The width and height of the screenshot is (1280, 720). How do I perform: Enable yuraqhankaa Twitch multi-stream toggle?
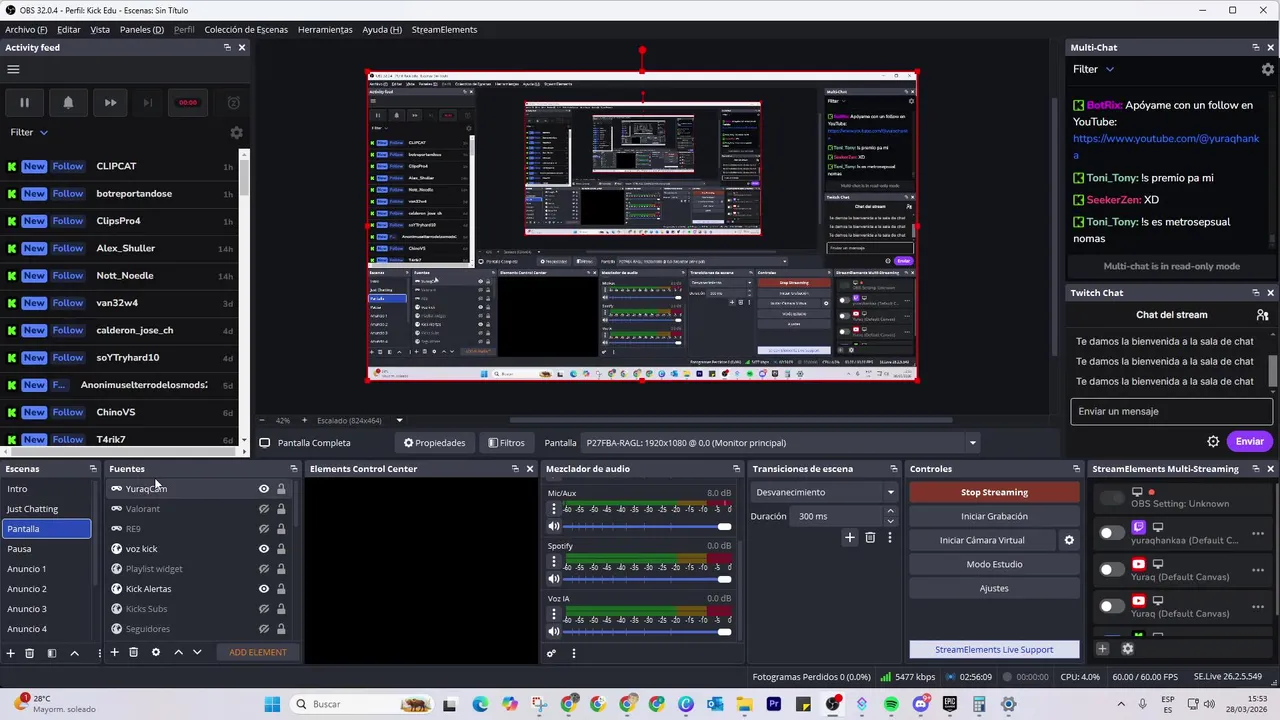pos(1111,533)
